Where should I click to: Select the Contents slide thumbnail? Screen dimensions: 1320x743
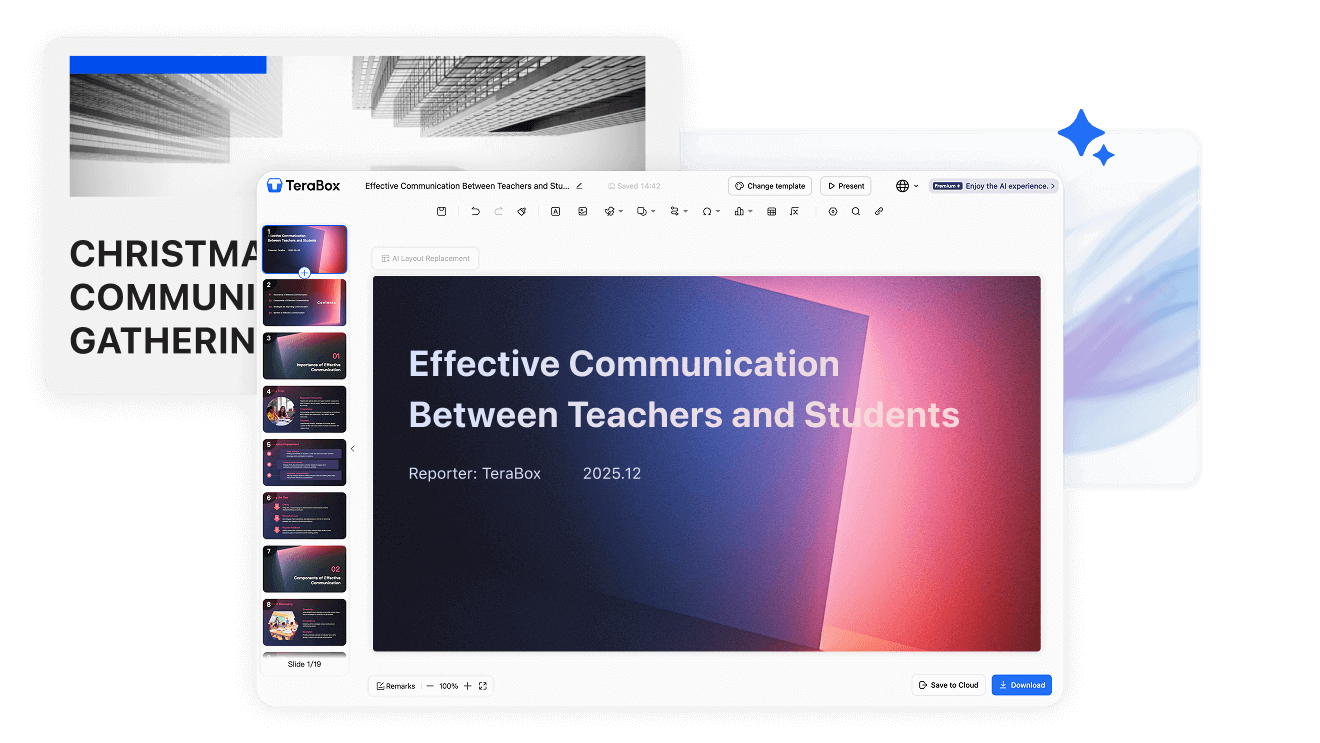point(304,302)
